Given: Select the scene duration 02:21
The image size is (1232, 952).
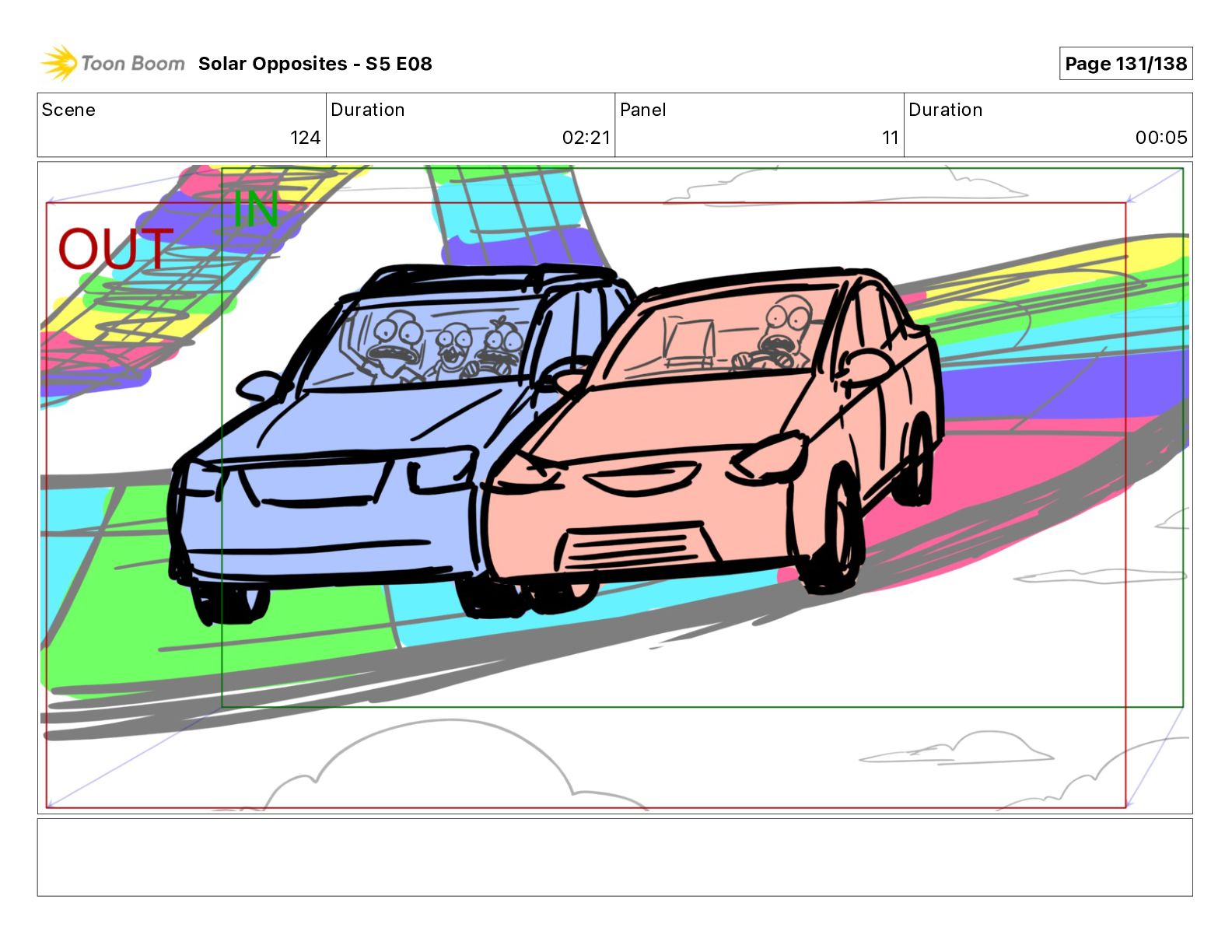Looking at the screenshot, I should coord(586,138).
